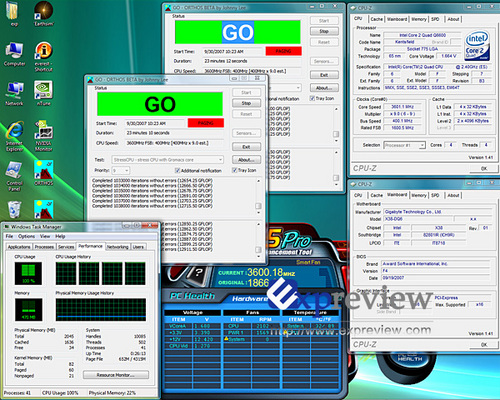Select the Cache tab in CPU-Z processor window
500x400 pixels.
click(x=376, y=19)
